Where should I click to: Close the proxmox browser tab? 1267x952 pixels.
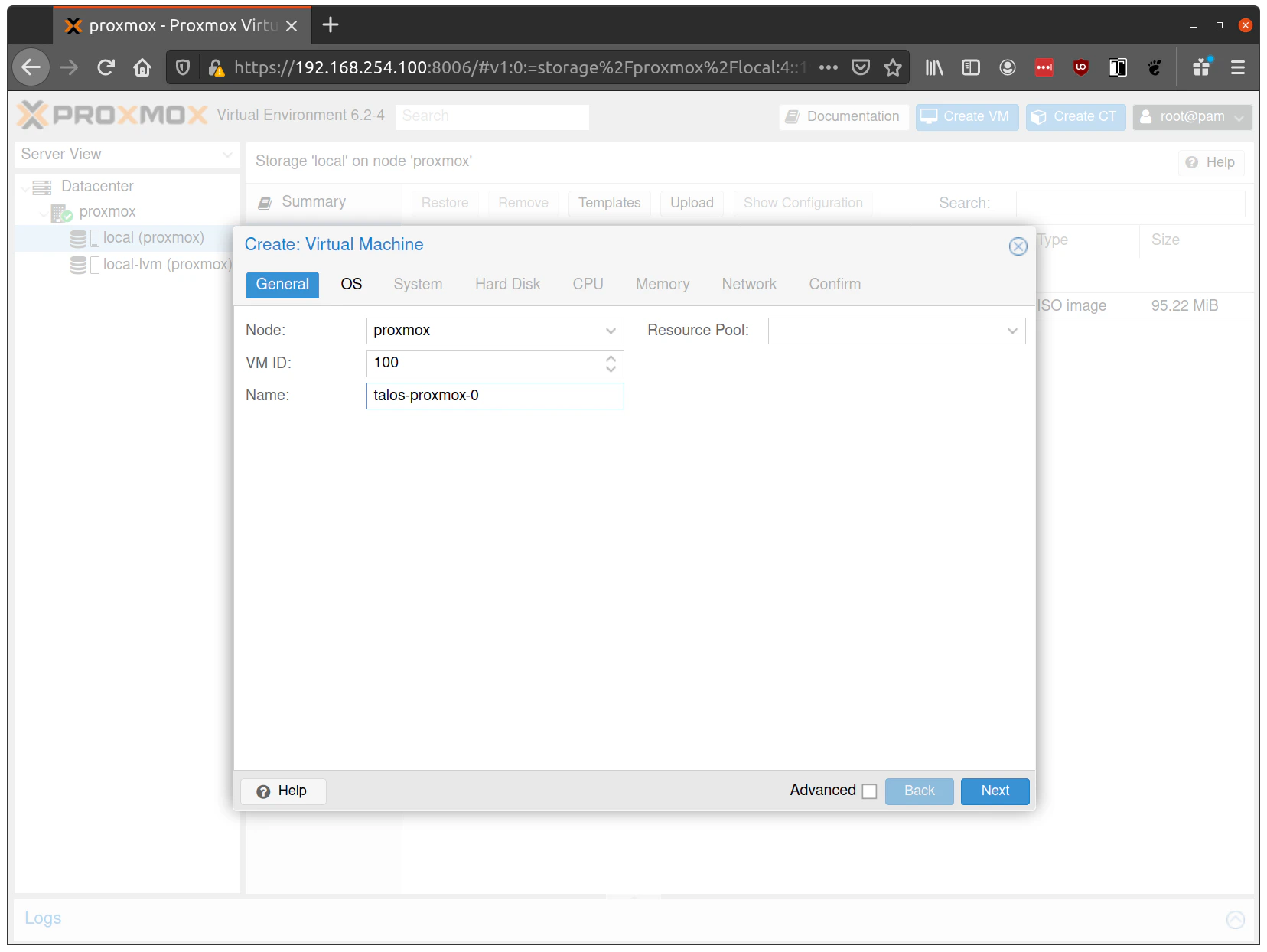(292, 26)
